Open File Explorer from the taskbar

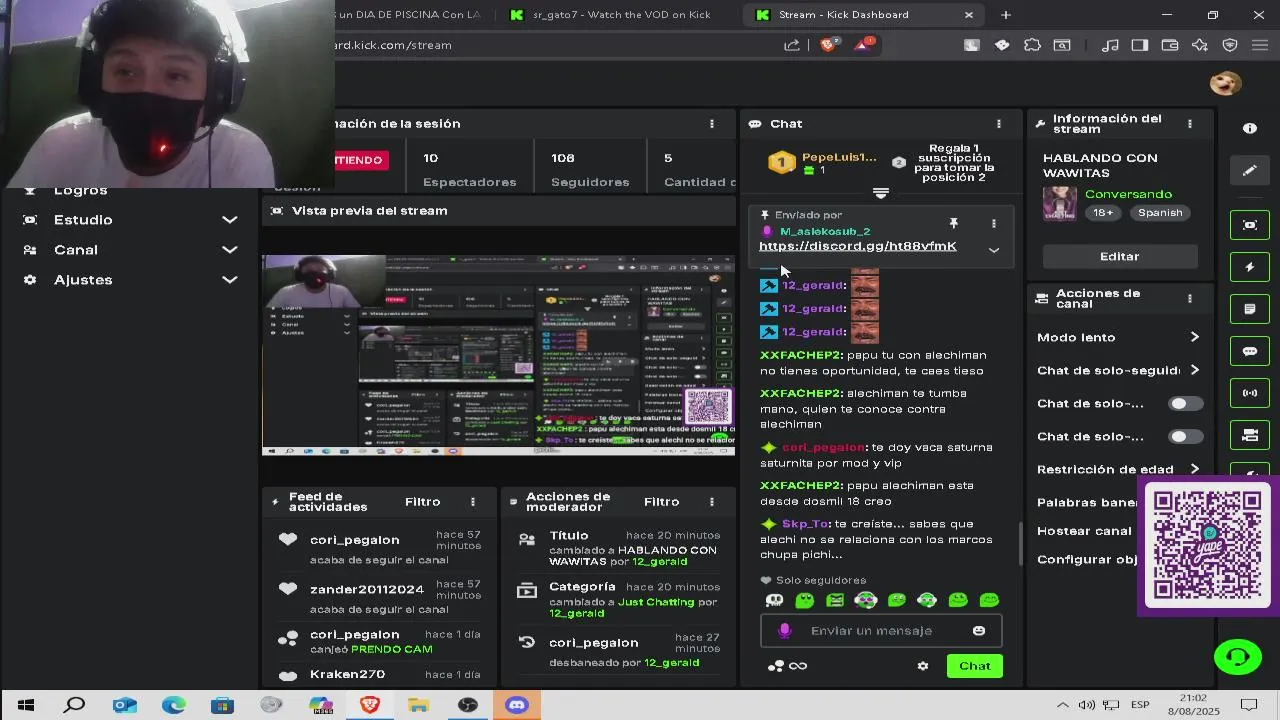coord(419,705)
